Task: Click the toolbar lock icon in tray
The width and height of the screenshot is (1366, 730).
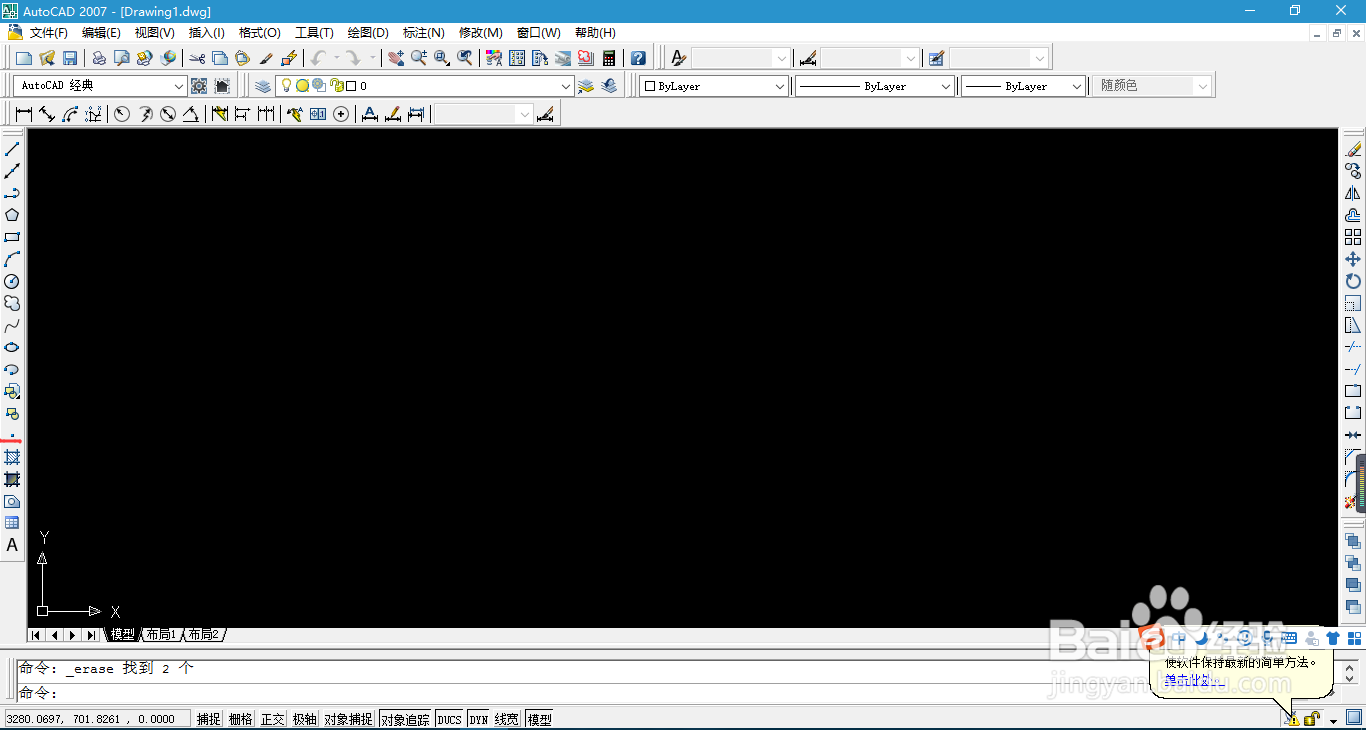Action: (1311, 719)
